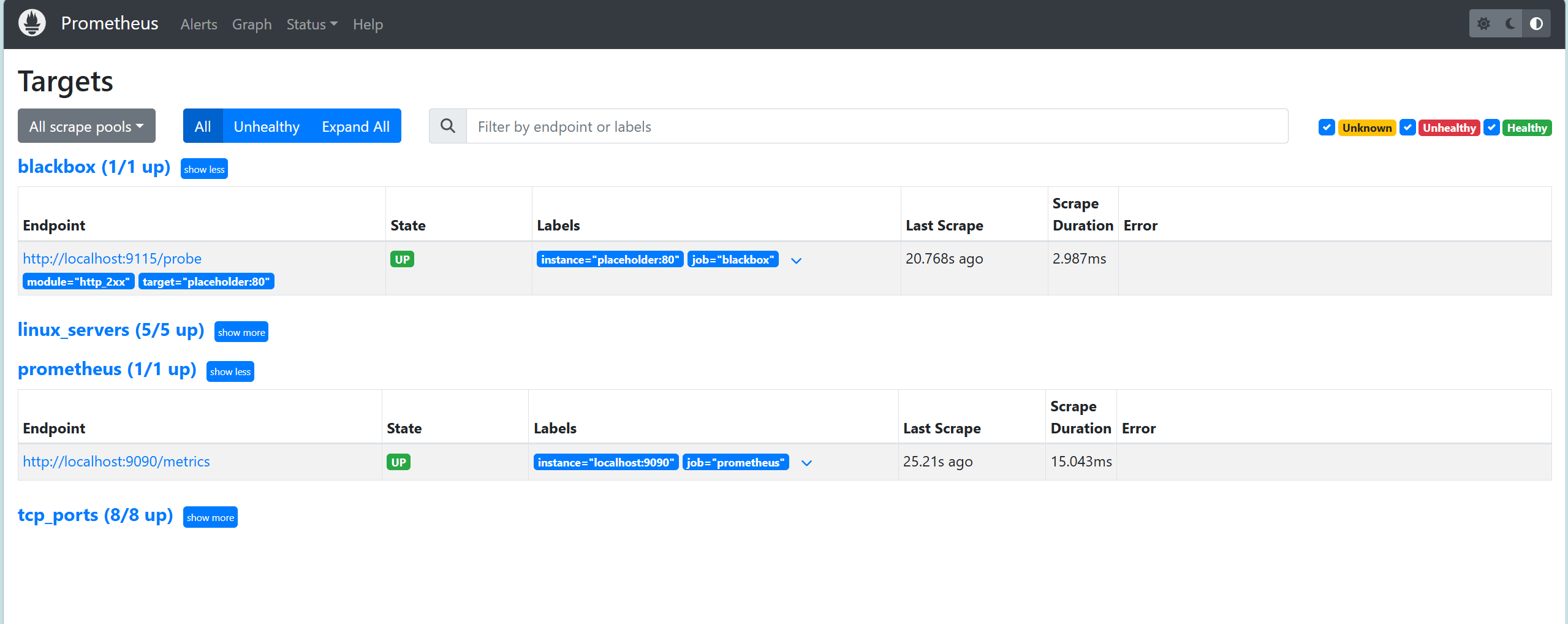Expand discovered labels for blackbox target

pyautogui.click(x=796, y=261)
